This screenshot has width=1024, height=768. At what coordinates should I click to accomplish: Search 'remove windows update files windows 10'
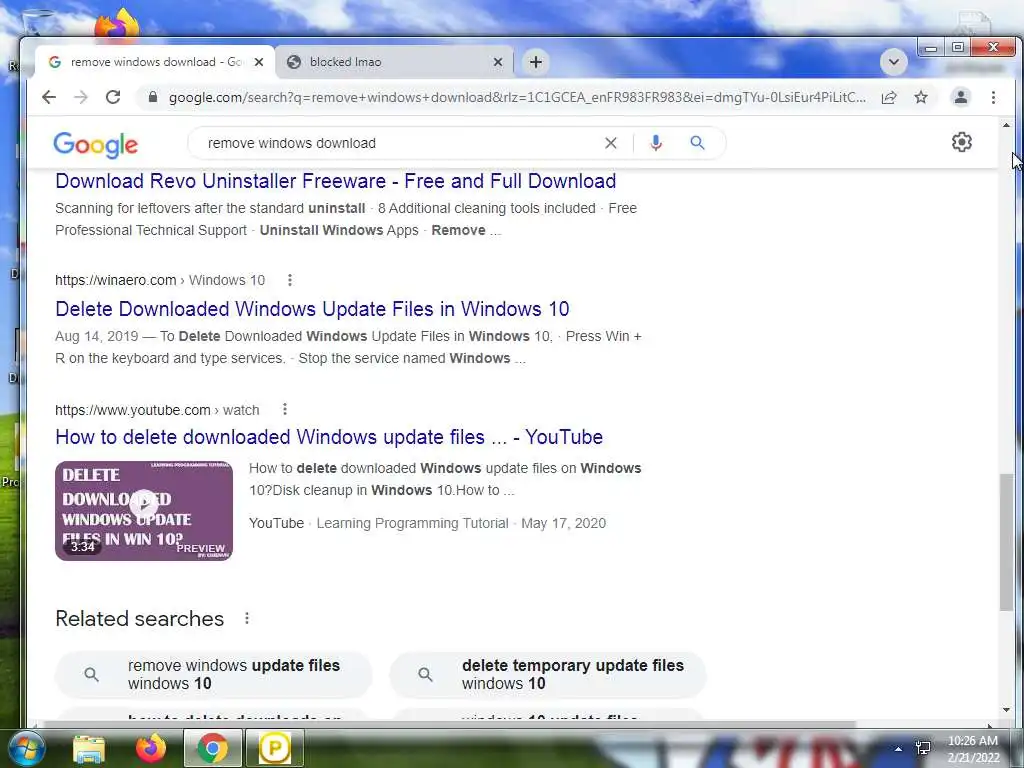tap(214, 675)
